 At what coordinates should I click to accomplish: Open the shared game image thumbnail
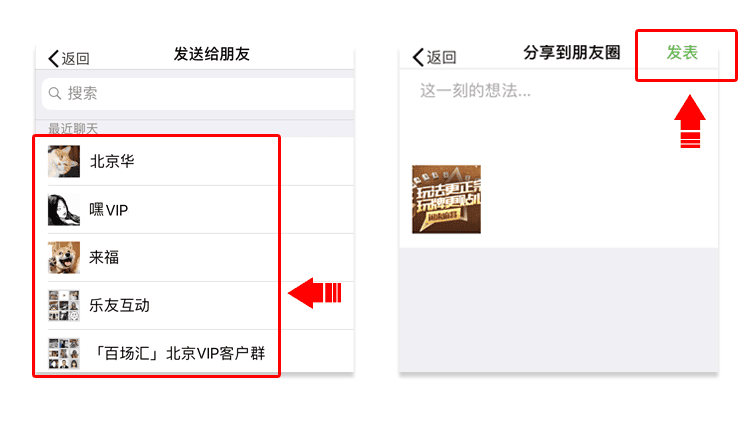pos(446,199)
